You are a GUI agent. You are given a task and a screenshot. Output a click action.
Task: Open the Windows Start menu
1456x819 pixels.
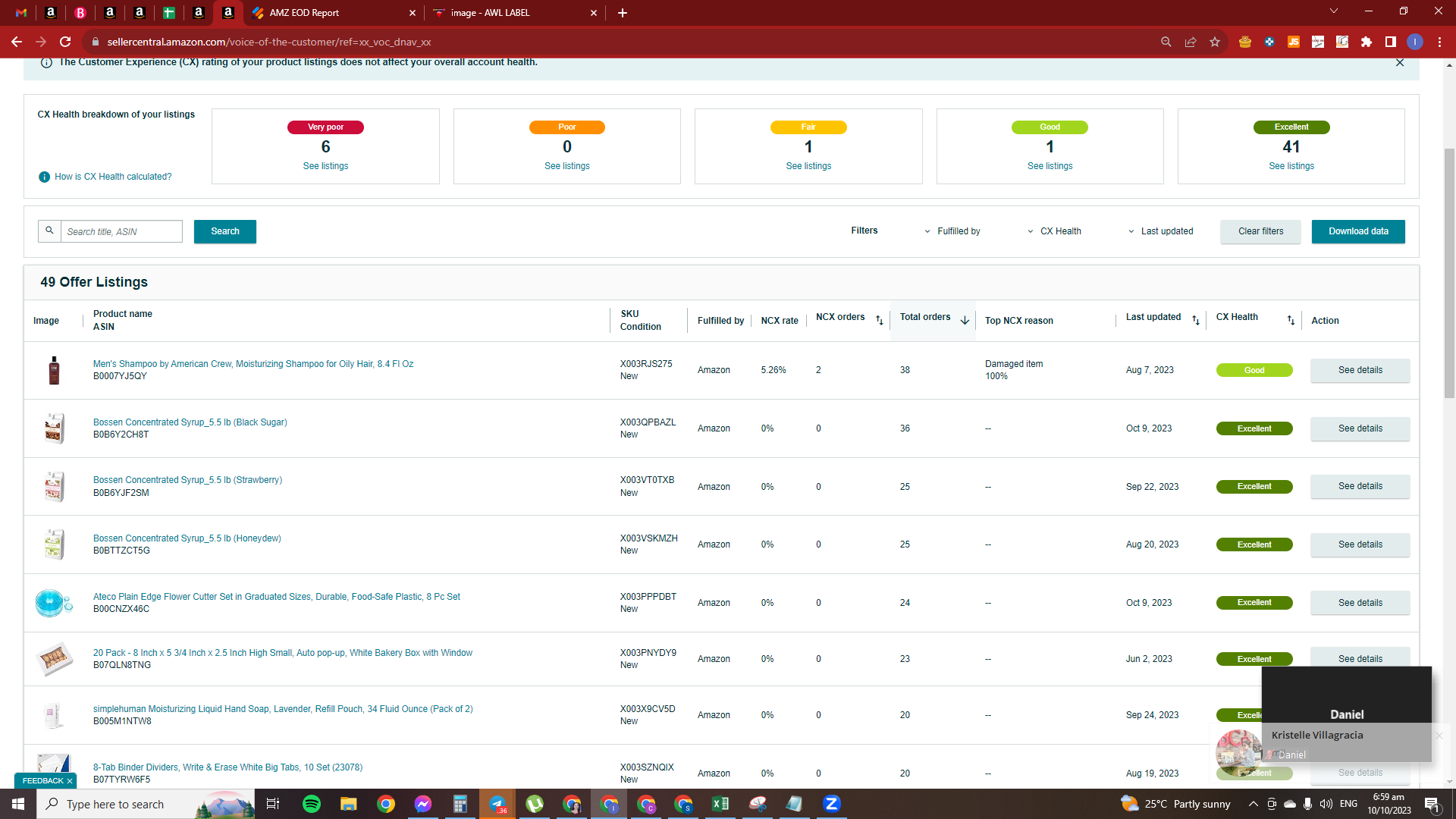(18, 804)
